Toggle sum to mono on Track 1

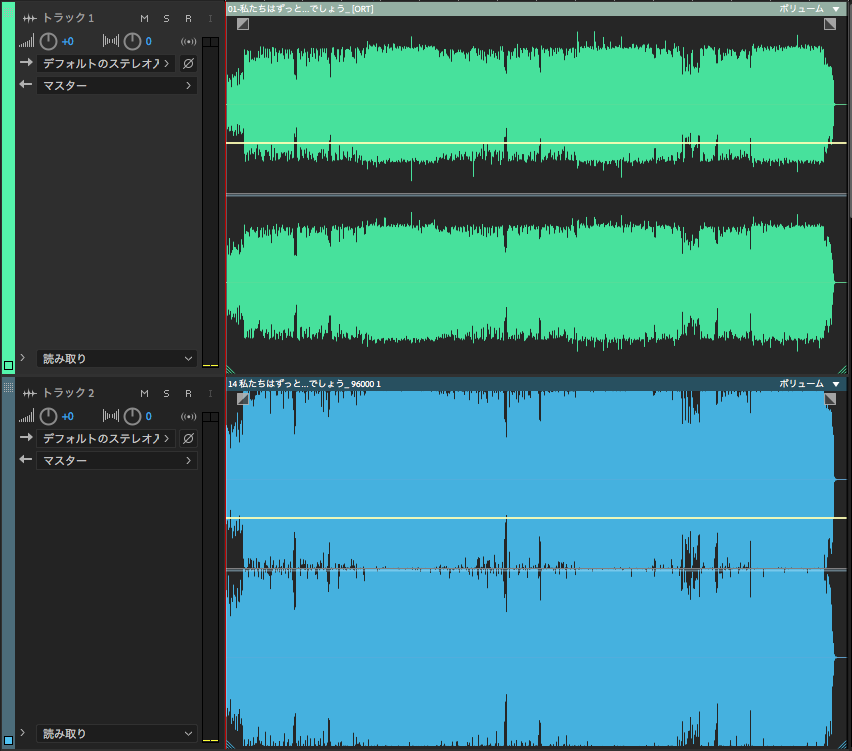(x=189, y=41)
